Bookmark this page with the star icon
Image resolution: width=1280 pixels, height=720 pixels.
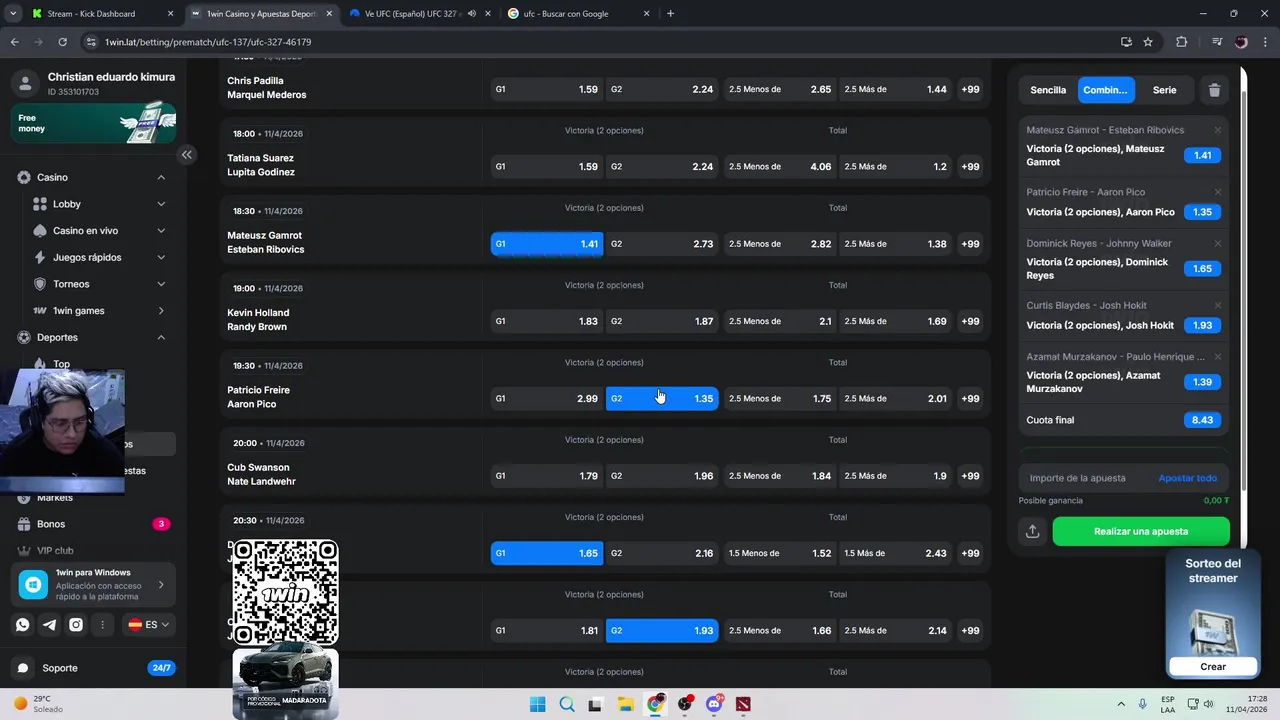1148,42
